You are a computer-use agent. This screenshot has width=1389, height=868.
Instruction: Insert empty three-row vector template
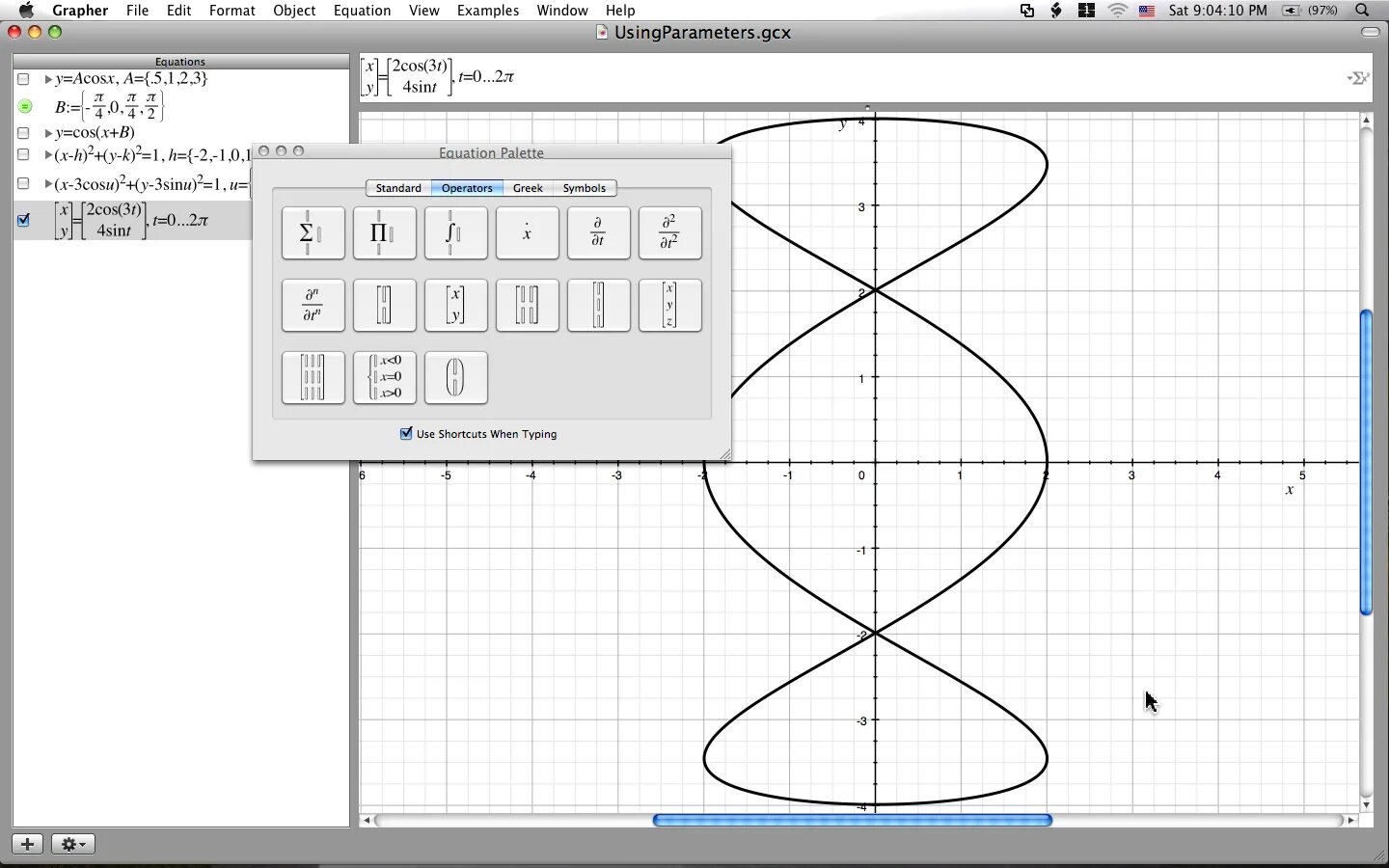point(598,305)
